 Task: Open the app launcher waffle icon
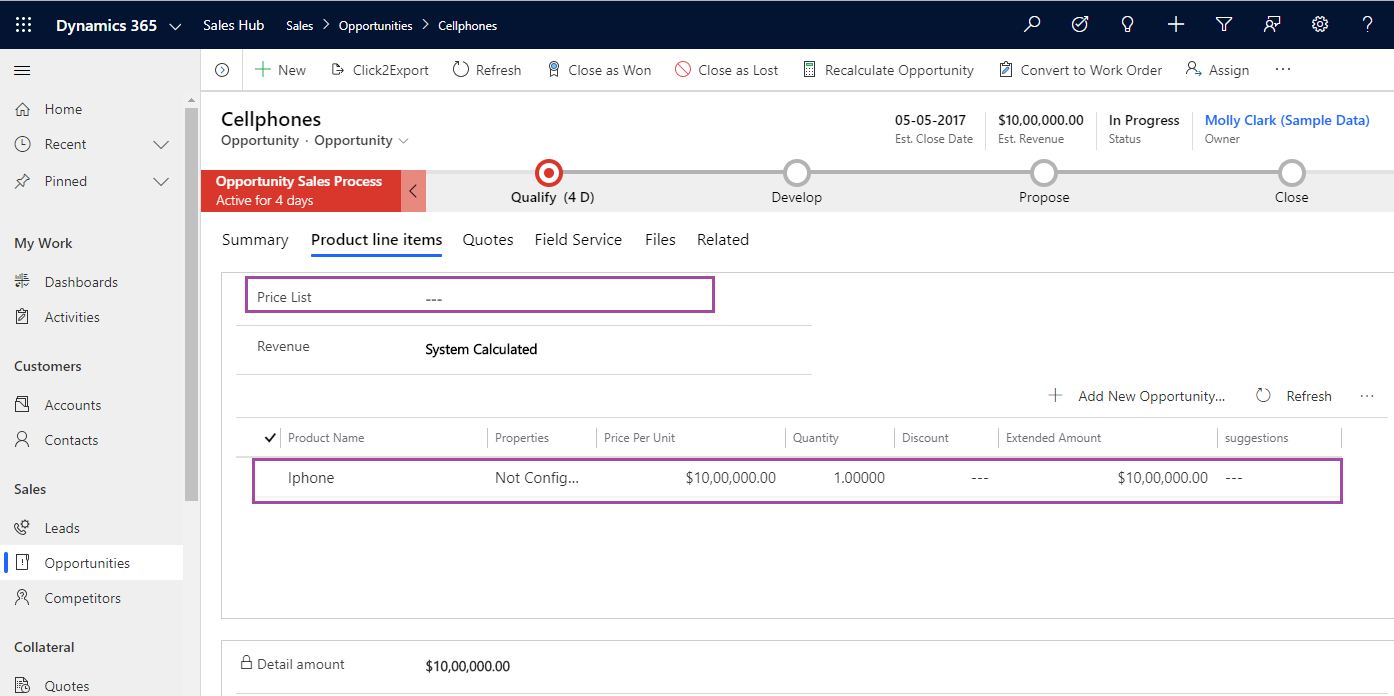(23, 25)
